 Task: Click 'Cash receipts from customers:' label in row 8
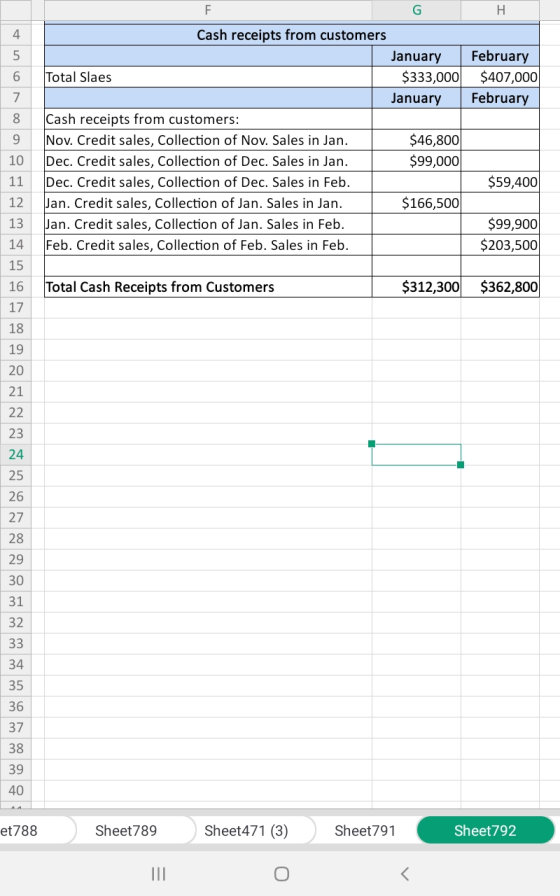(208, 119)
